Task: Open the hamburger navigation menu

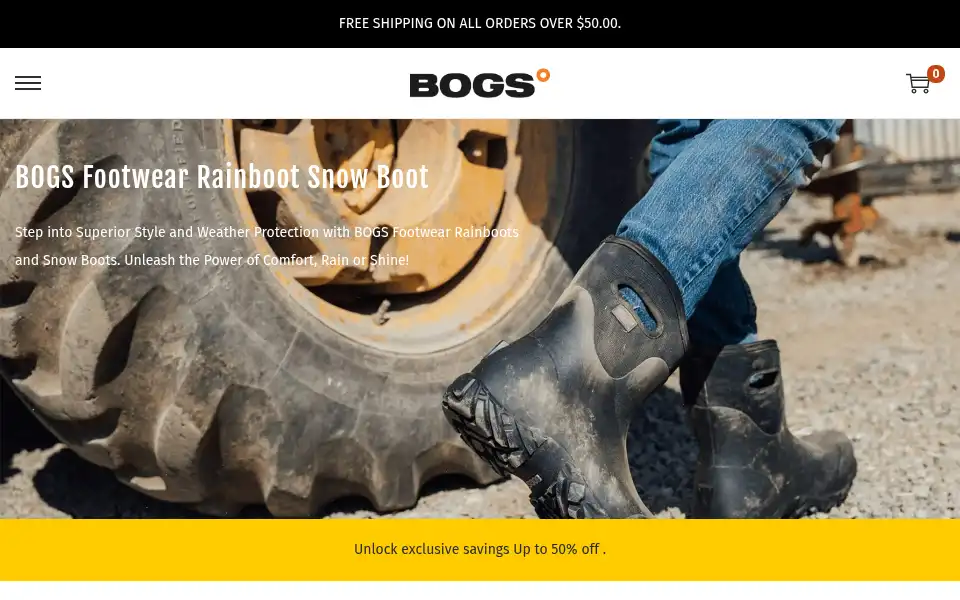Action: [x=28, y=83]
